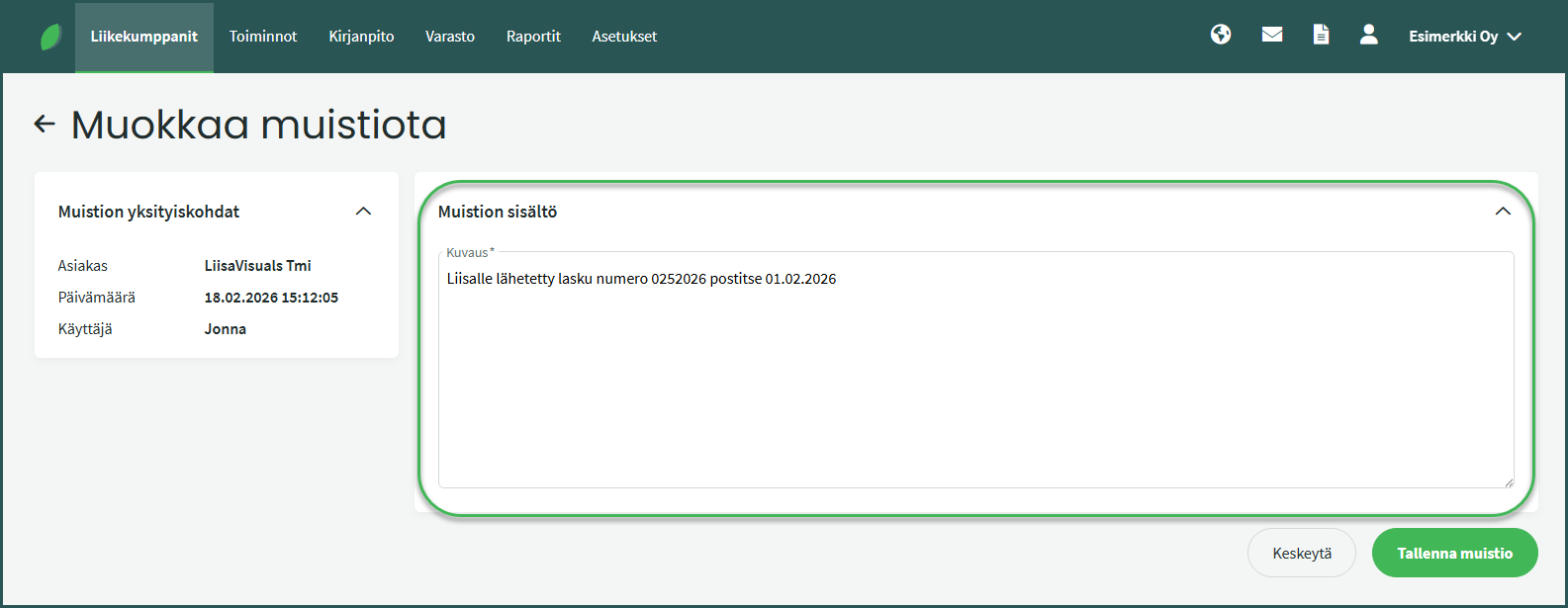Open the globe icon in top bar
Screen dimensions: 1568x608
(1221, 35)
